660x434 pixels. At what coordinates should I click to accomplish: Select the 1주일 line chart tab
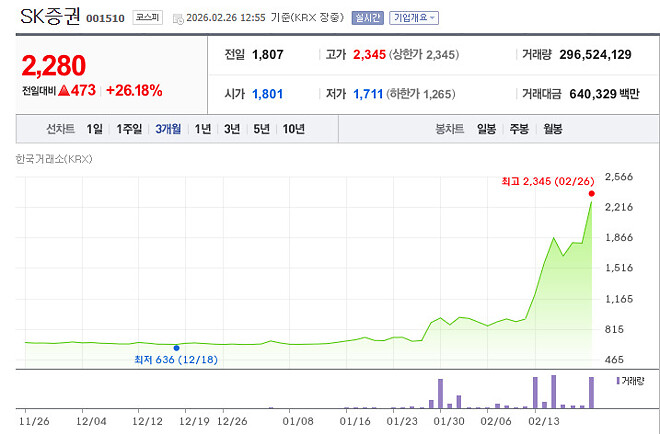(x=129, y=129)
